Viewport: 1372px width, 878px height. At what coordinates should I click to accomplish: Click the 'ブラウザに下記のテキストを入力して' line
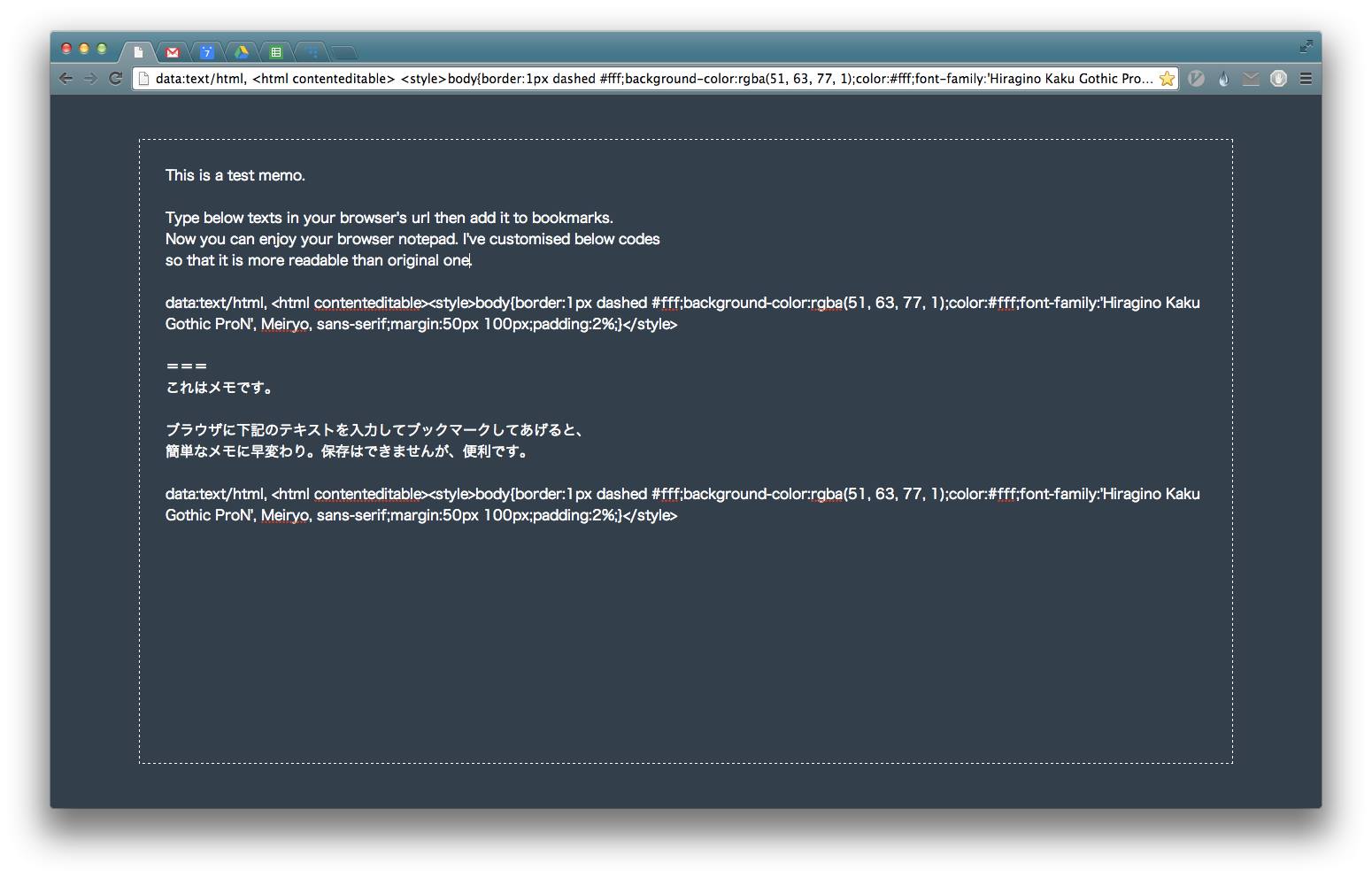point(376,430)
